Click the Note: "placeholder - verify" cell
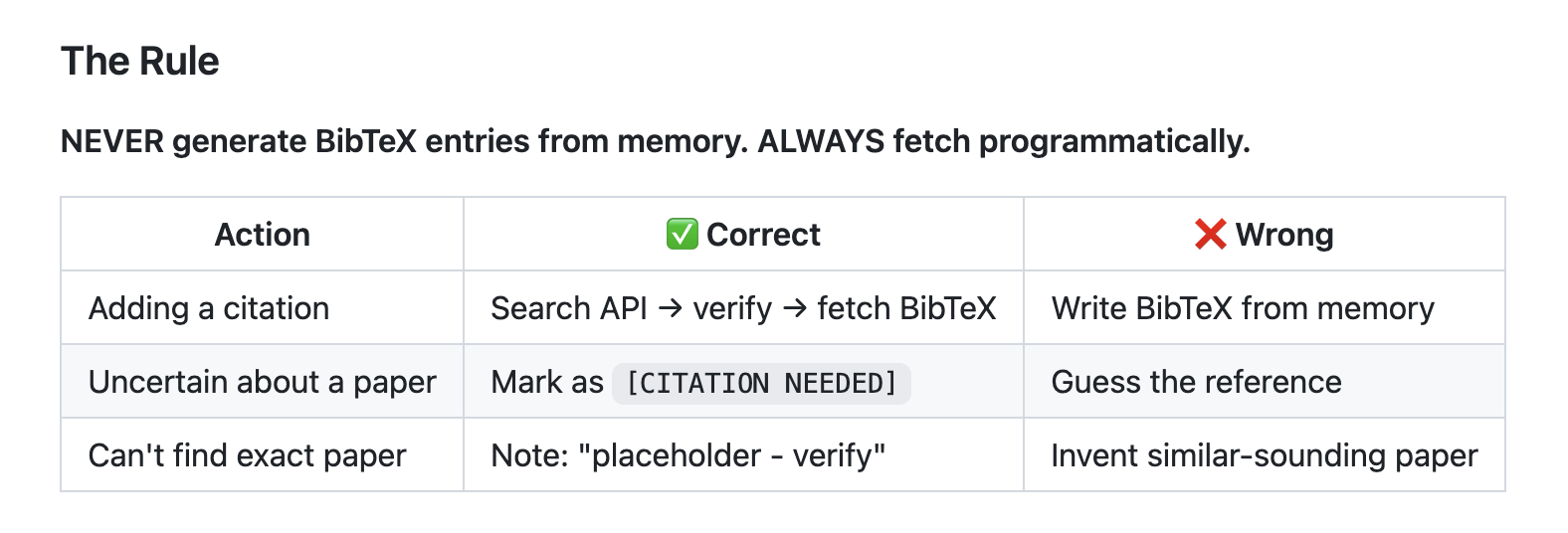1568x533 pixels. tap(688, 455)
